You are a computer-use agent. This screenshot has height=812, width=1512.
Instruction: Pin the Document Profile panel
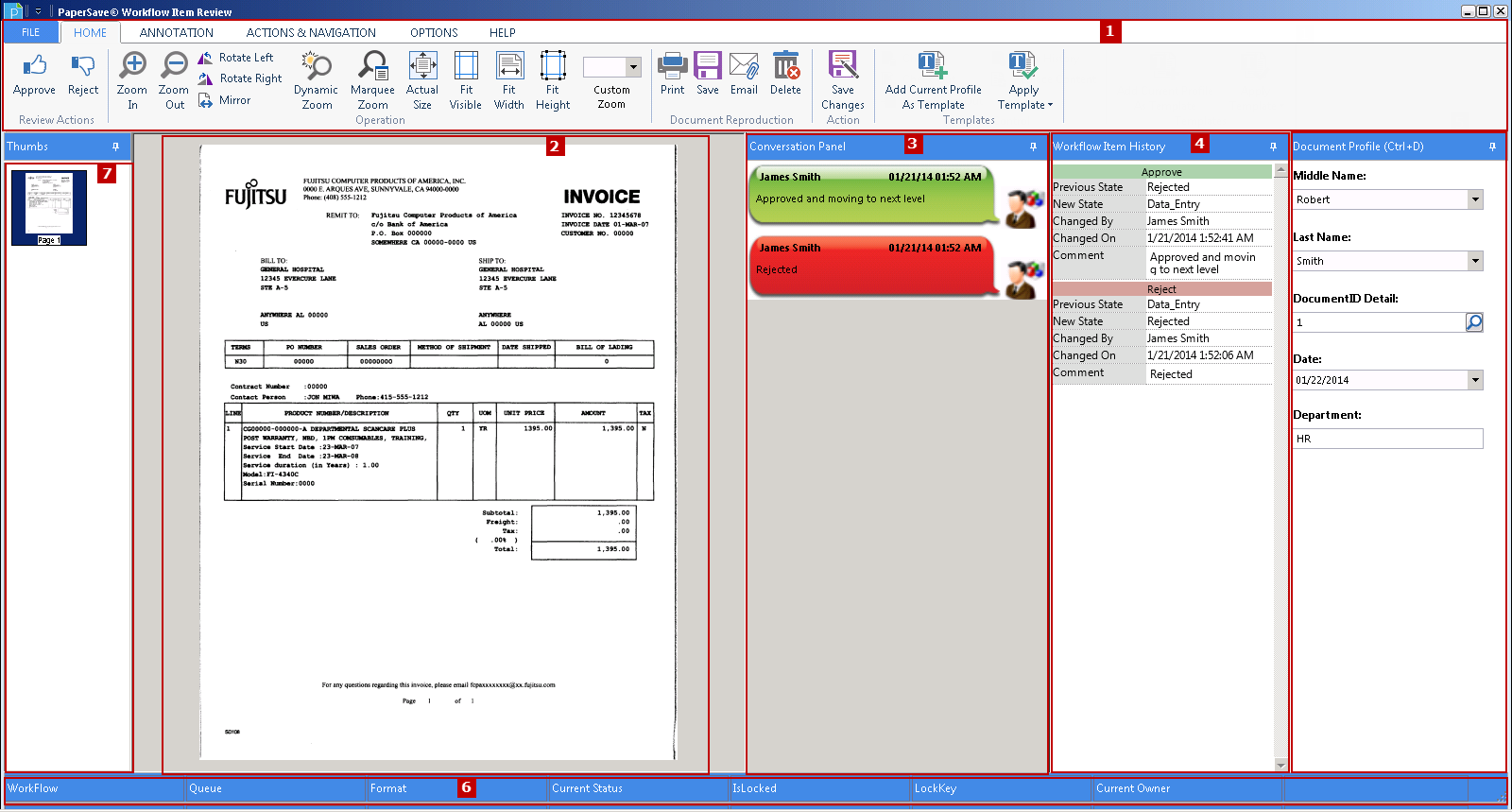[x=1493, y=147]
